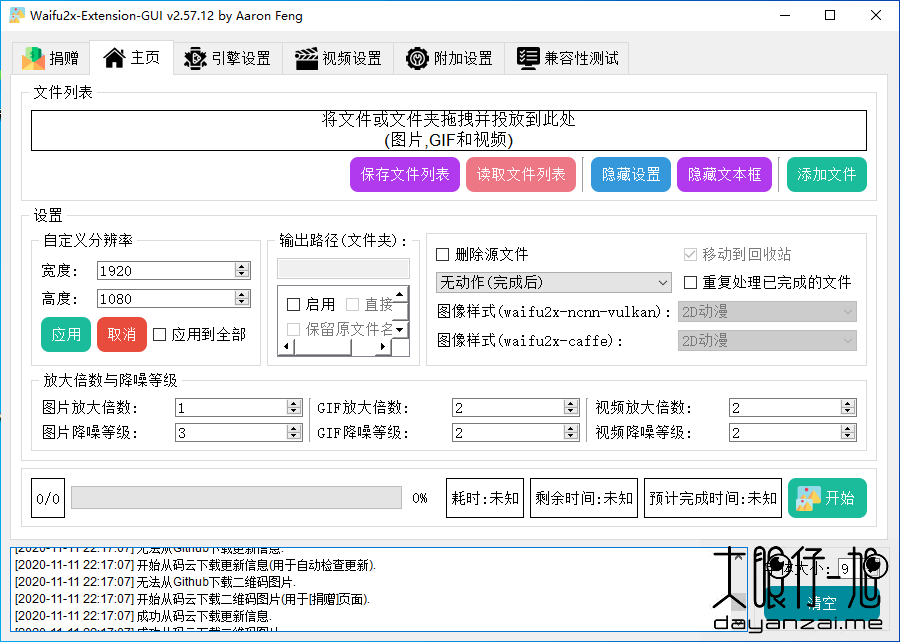Click the 输出路径 folder text field

(343, 269)
